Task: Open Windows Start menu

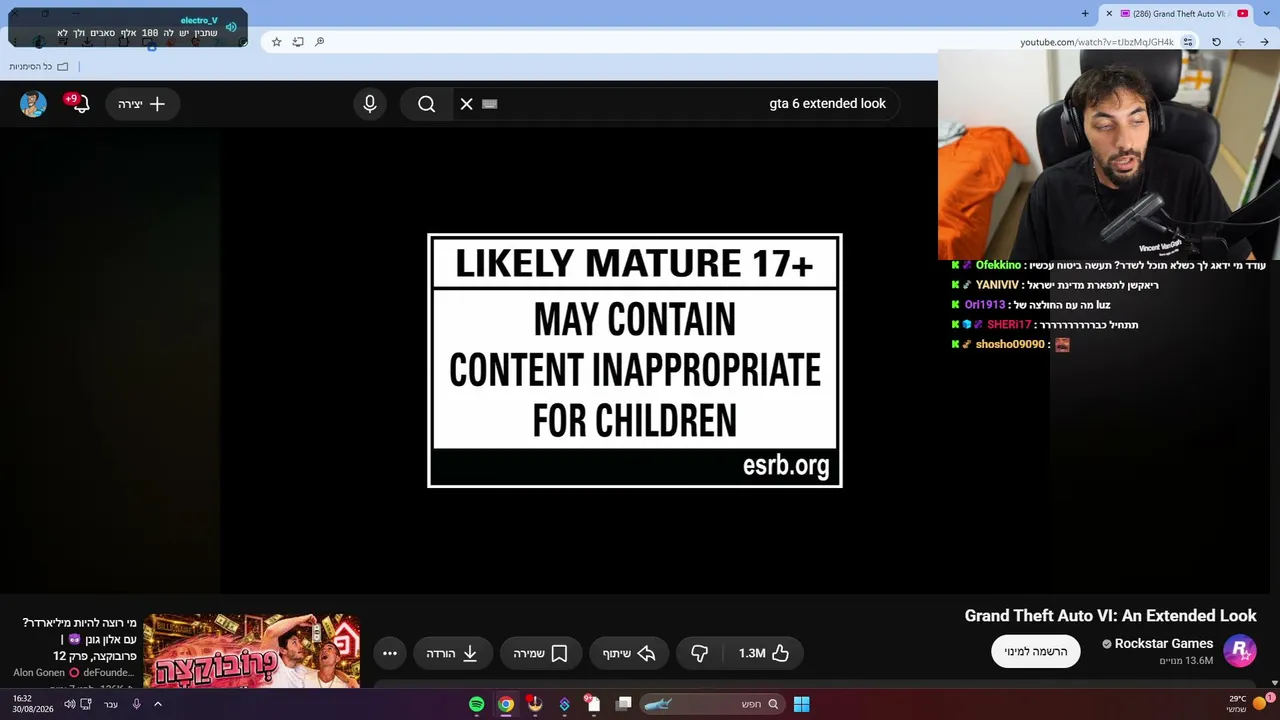Action: click(x=801, y=704)
